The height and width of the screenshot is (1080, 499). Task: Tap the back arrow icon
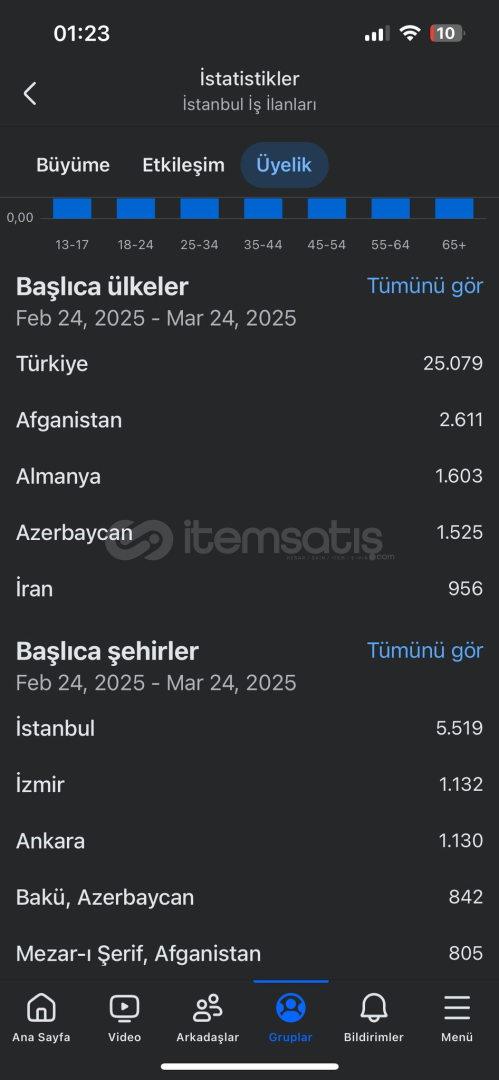pos(30,93)
